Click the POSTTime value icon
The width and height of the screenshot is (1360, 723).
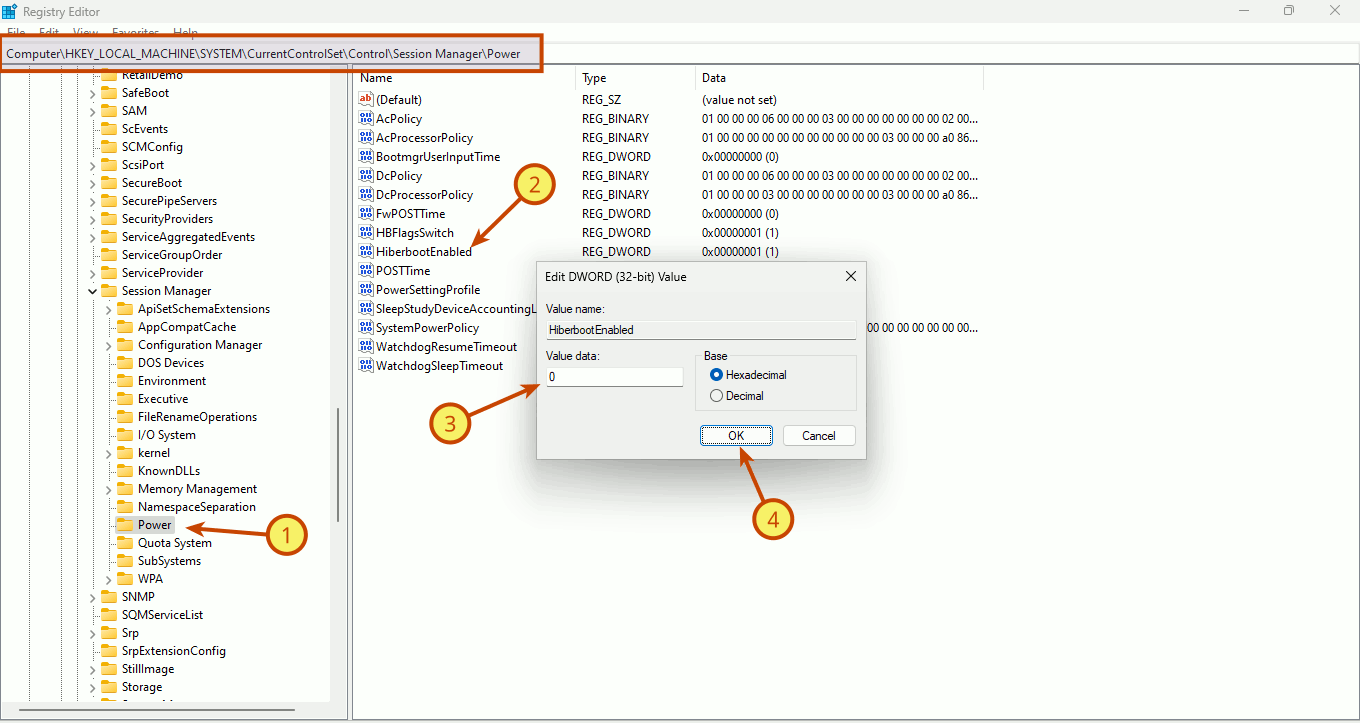[x=365, y=271]
